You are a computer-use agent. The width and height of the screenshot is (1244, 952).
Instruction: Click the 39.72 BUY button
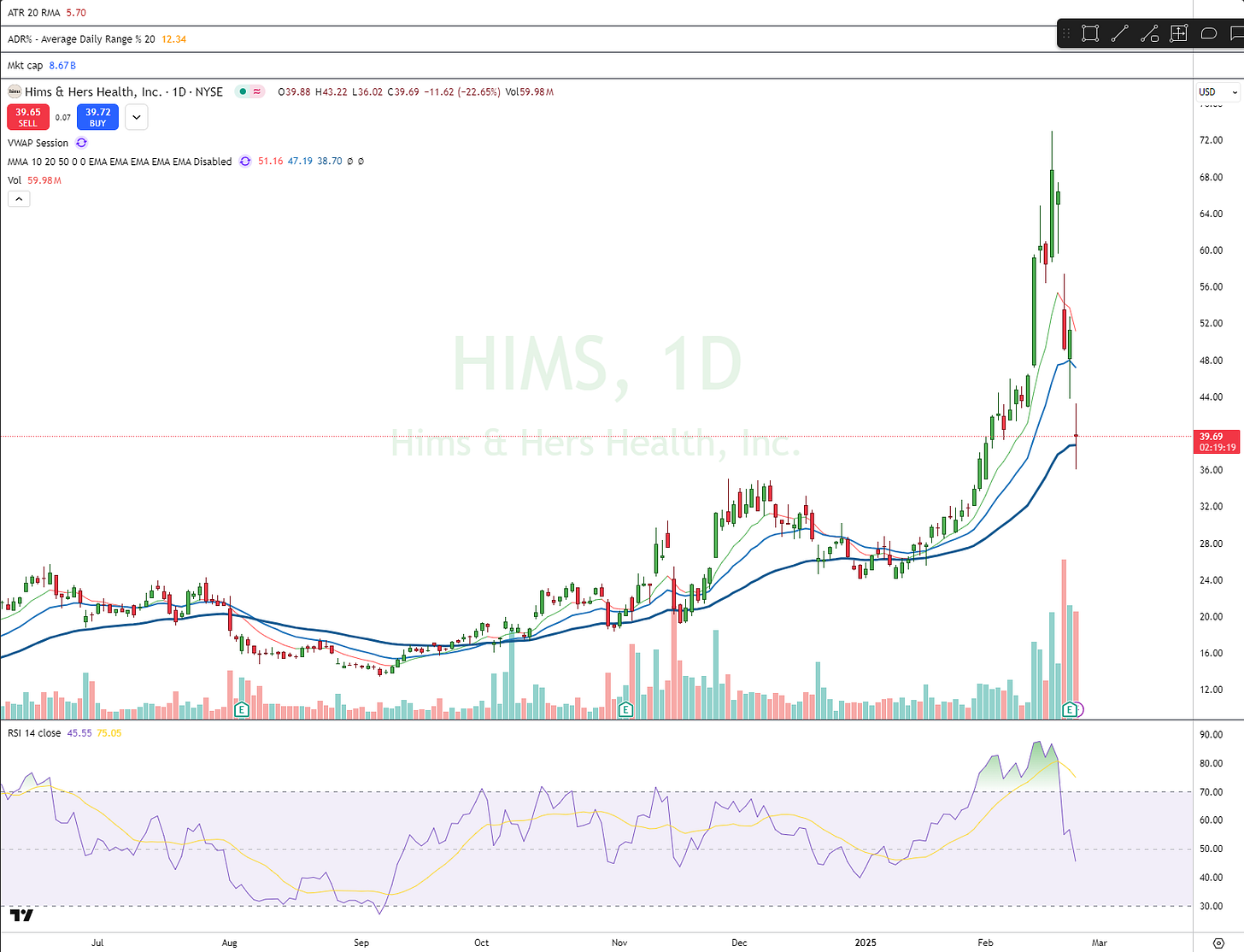click(98, 117)
